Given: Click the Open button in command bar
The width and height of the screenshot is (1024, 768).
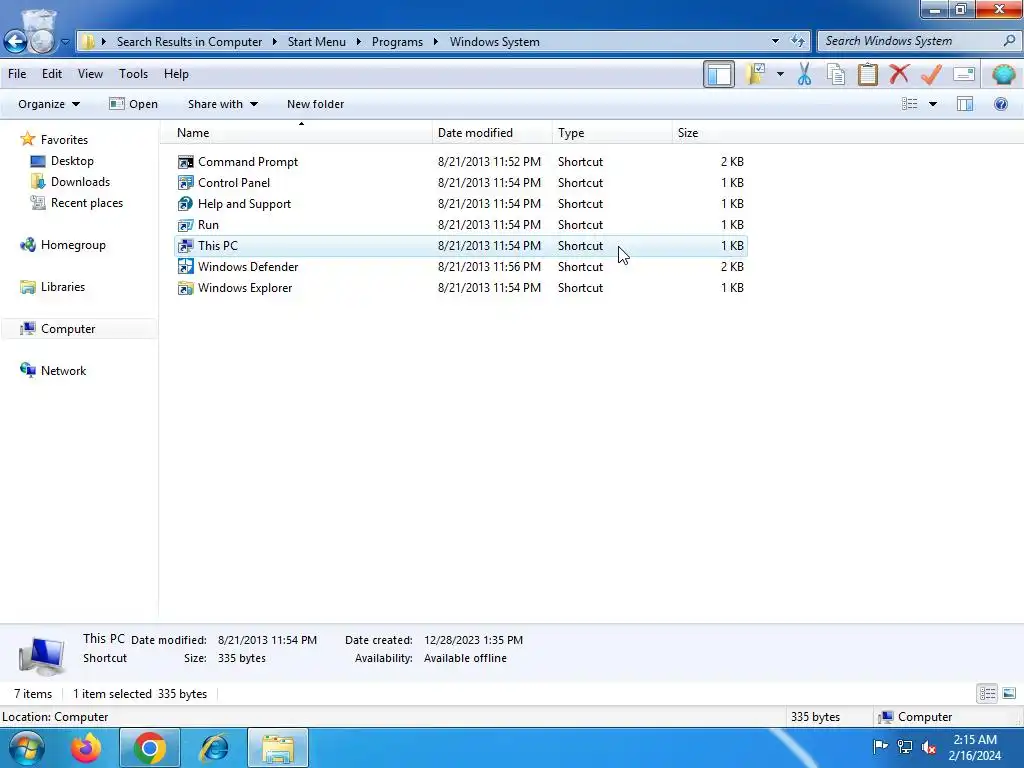Looking at the screenshot, I should 133,104.
